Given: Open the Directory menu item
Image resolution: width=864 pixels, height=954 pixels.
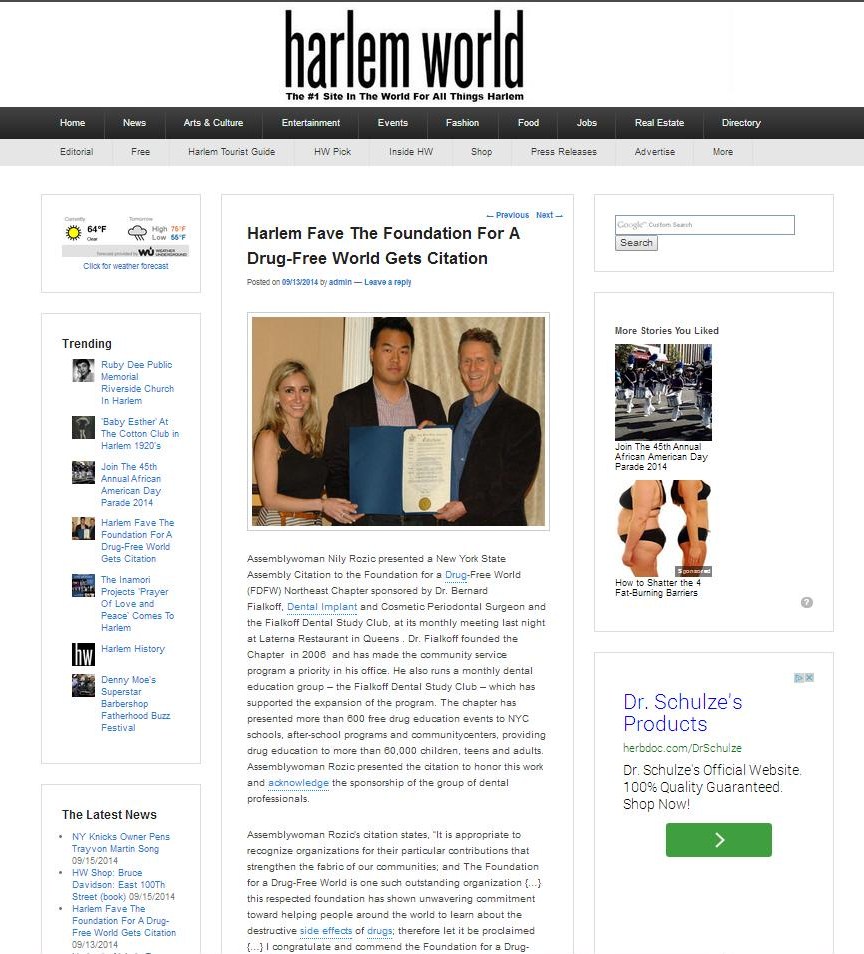Looking at the screenshot, I should 741,123.
